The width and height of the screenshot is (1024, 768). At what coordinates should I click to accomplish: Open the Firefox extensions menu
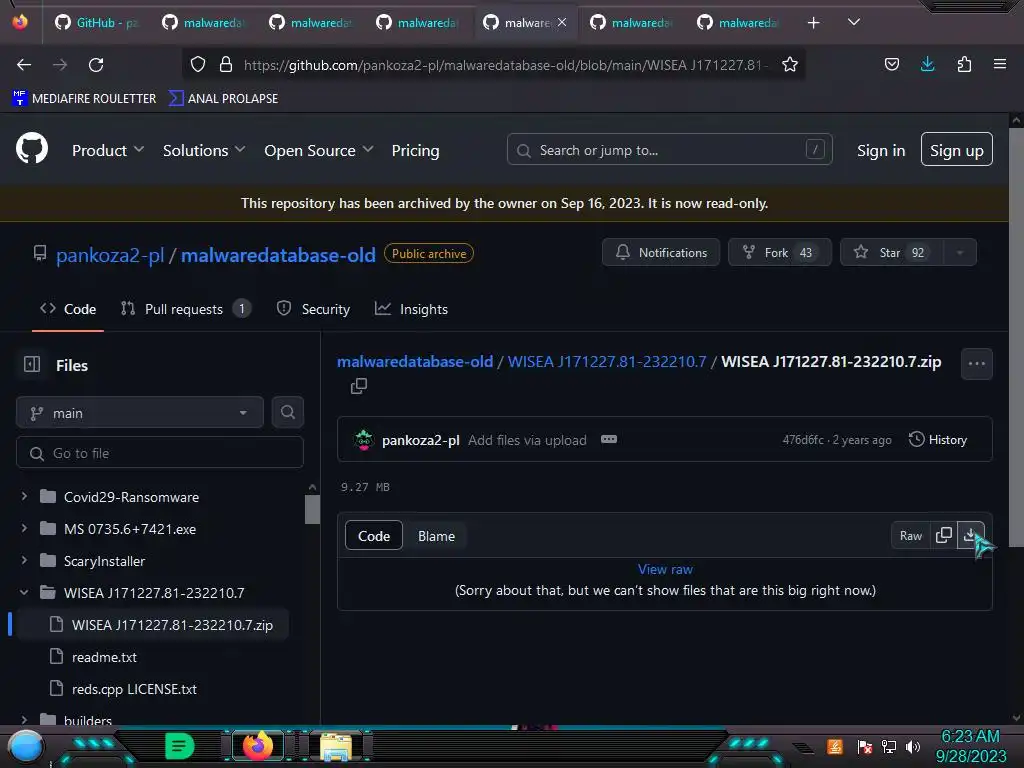(964, 64)
